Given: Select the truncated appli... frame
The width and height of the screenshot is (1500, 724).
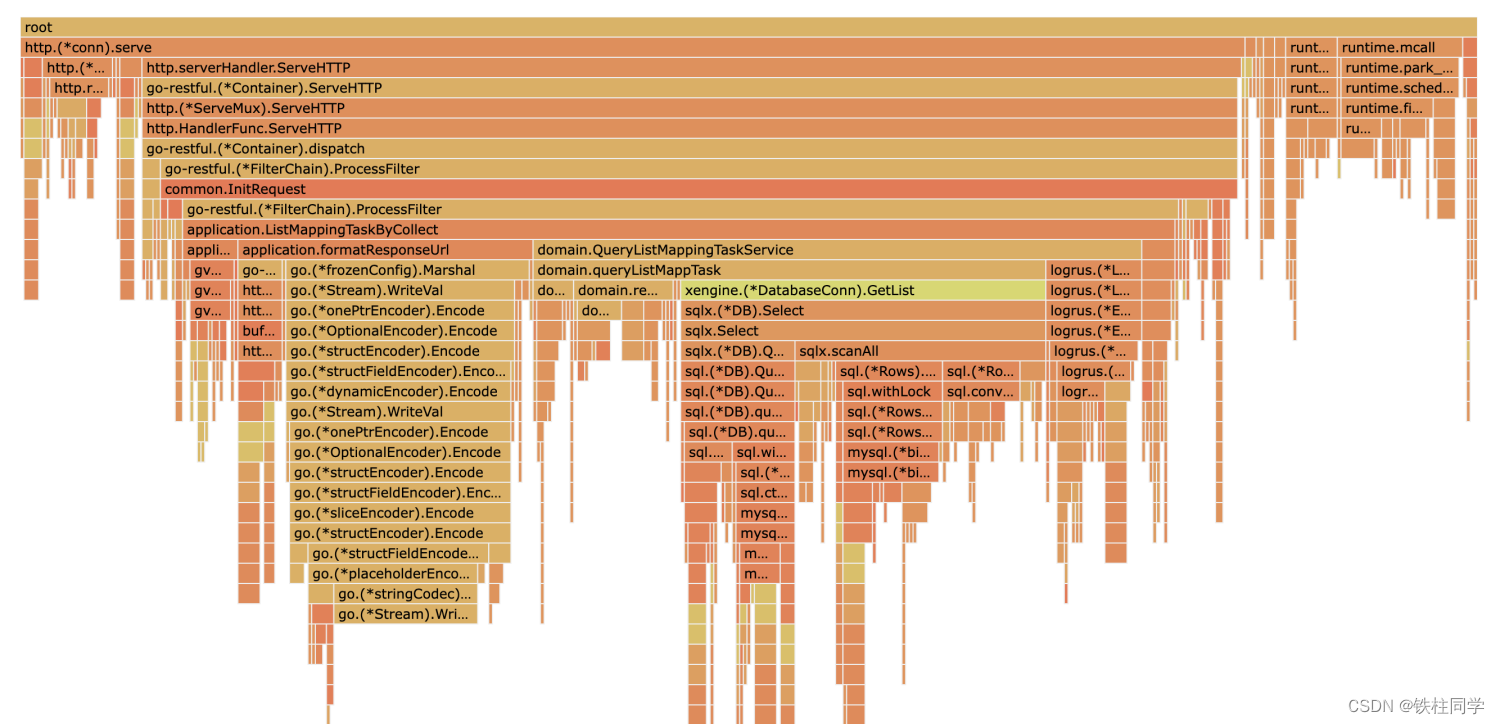Looking at the screenshot, I should click(210, 250).
